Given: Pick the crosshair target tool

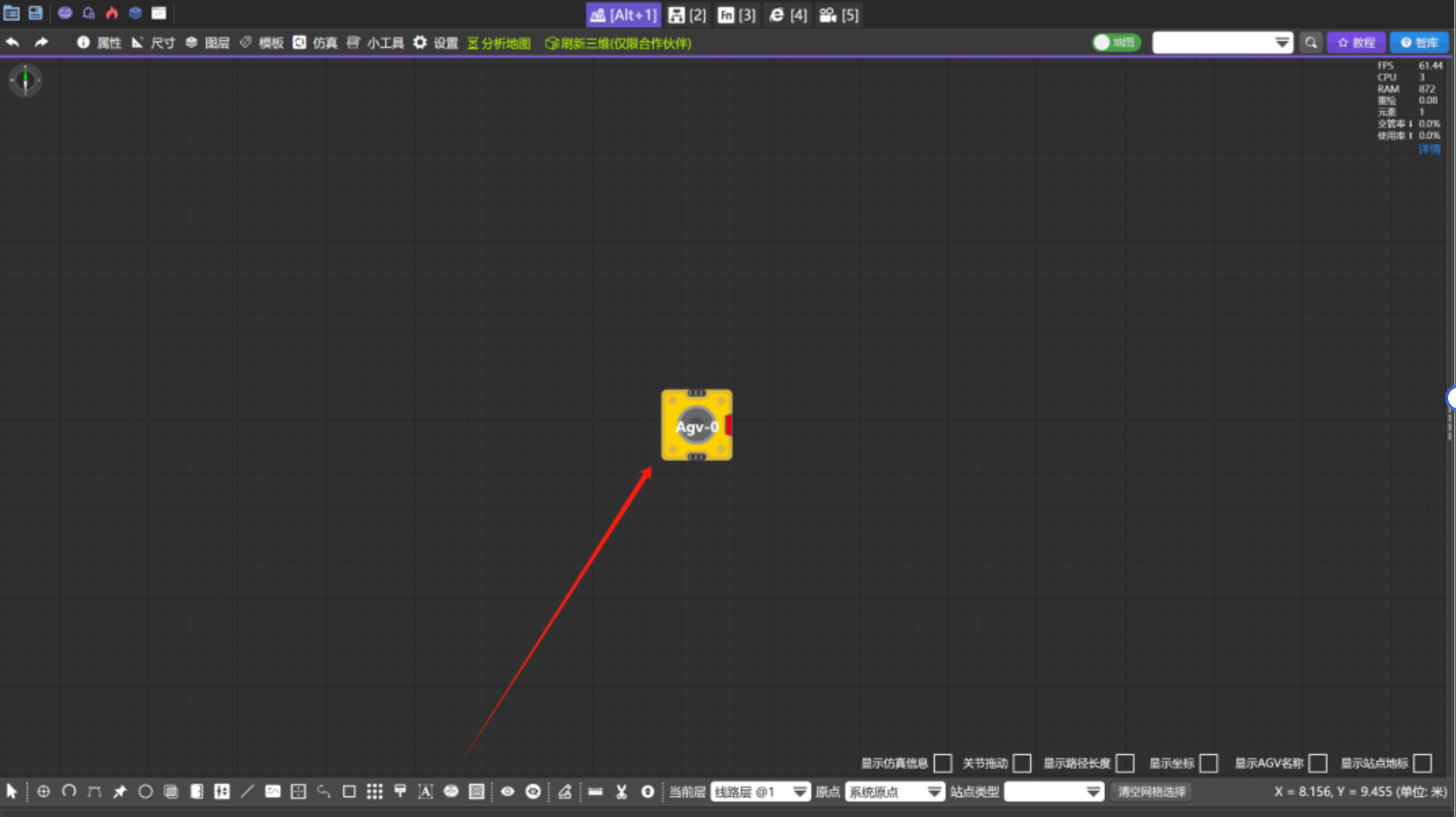Looking at the screenshot, I should tap(44, 792).
